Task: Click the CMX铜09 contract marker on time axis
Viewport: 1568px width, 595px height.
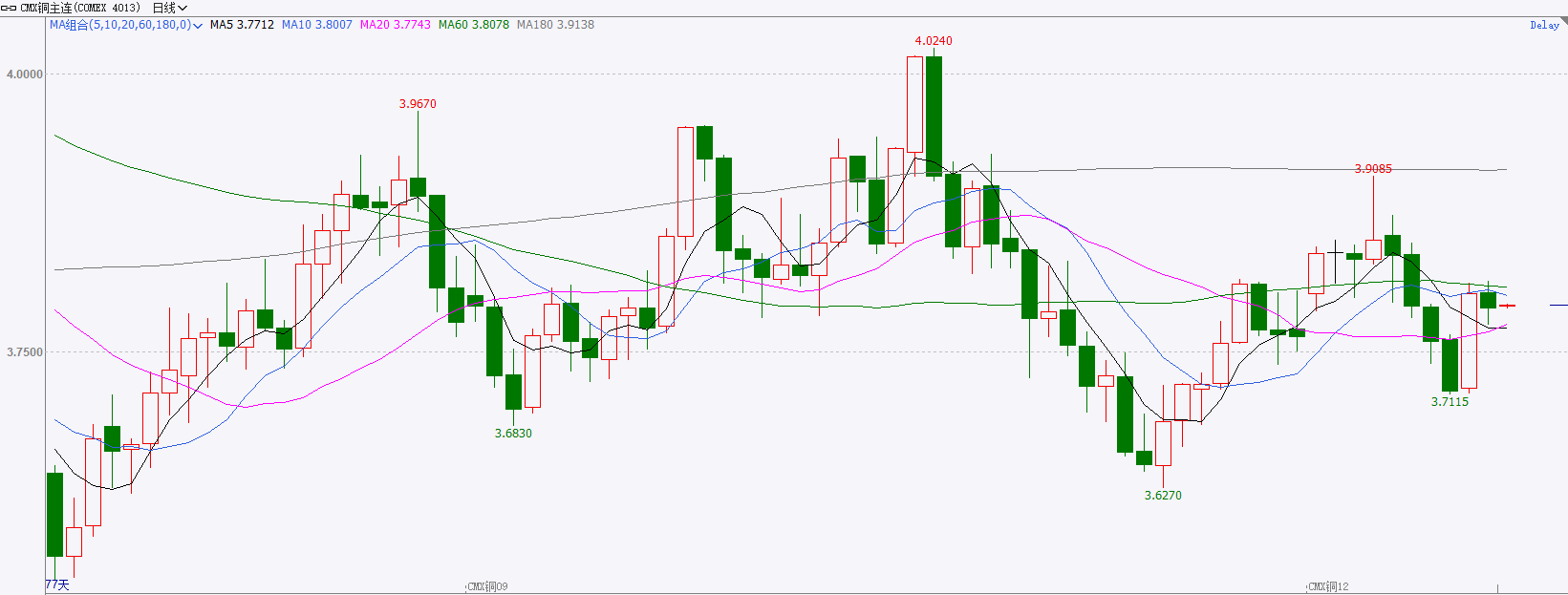Action: click(x=487, y=586)
